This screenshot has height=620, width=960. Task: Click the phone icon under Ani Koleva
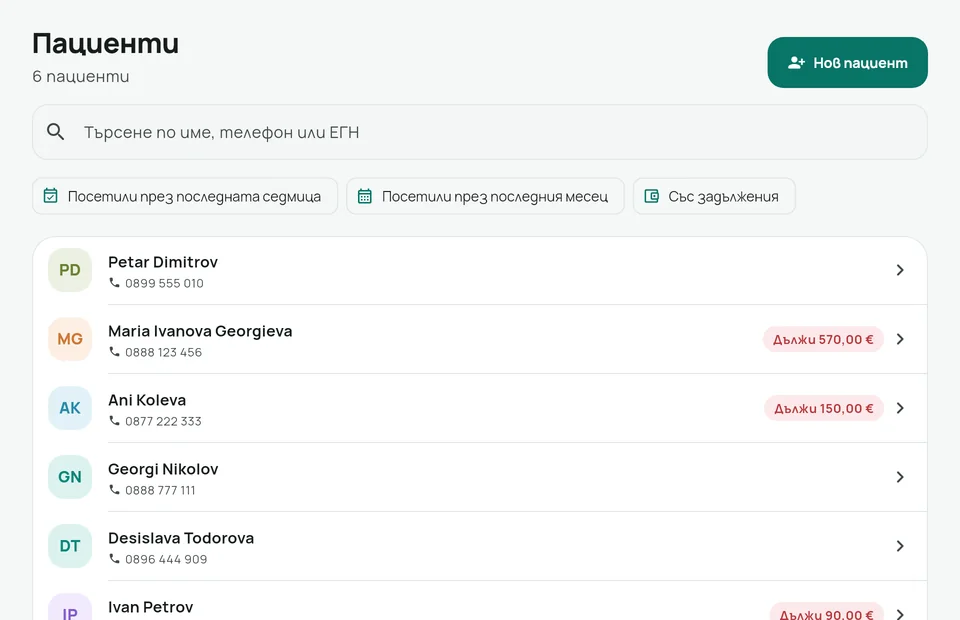point(114,421)
